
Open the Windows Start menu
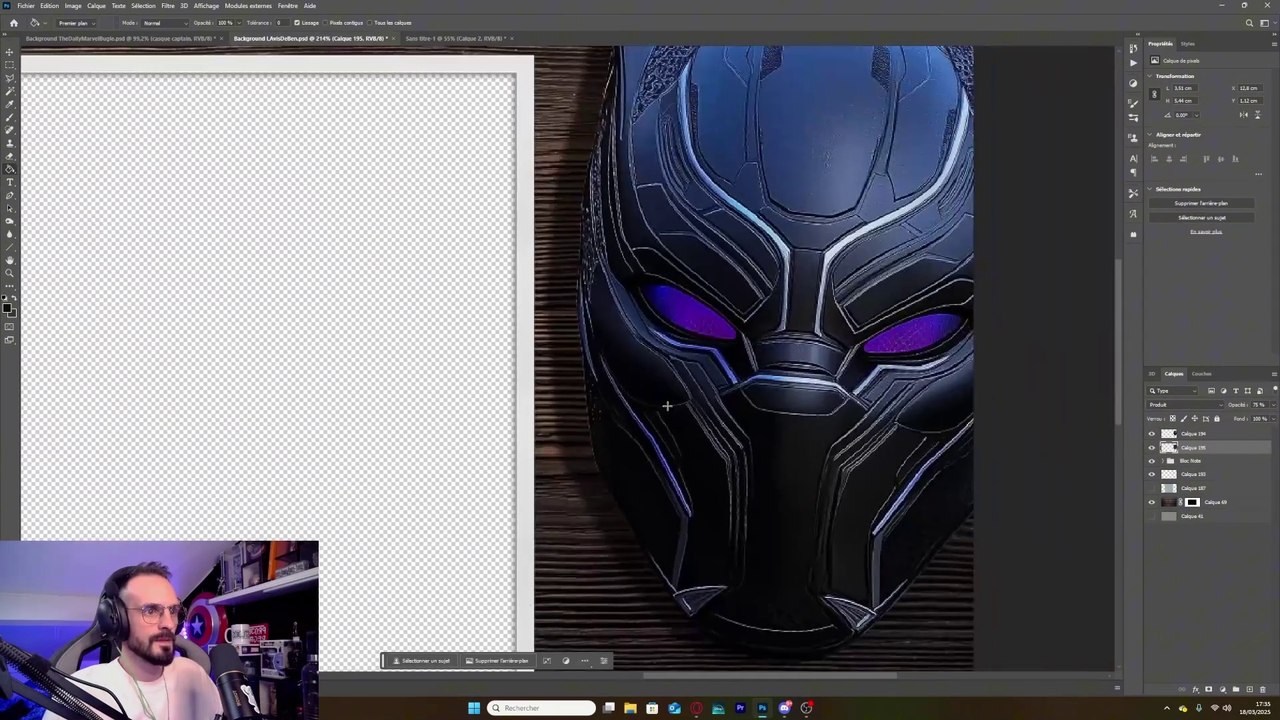[x=474, y=708]
